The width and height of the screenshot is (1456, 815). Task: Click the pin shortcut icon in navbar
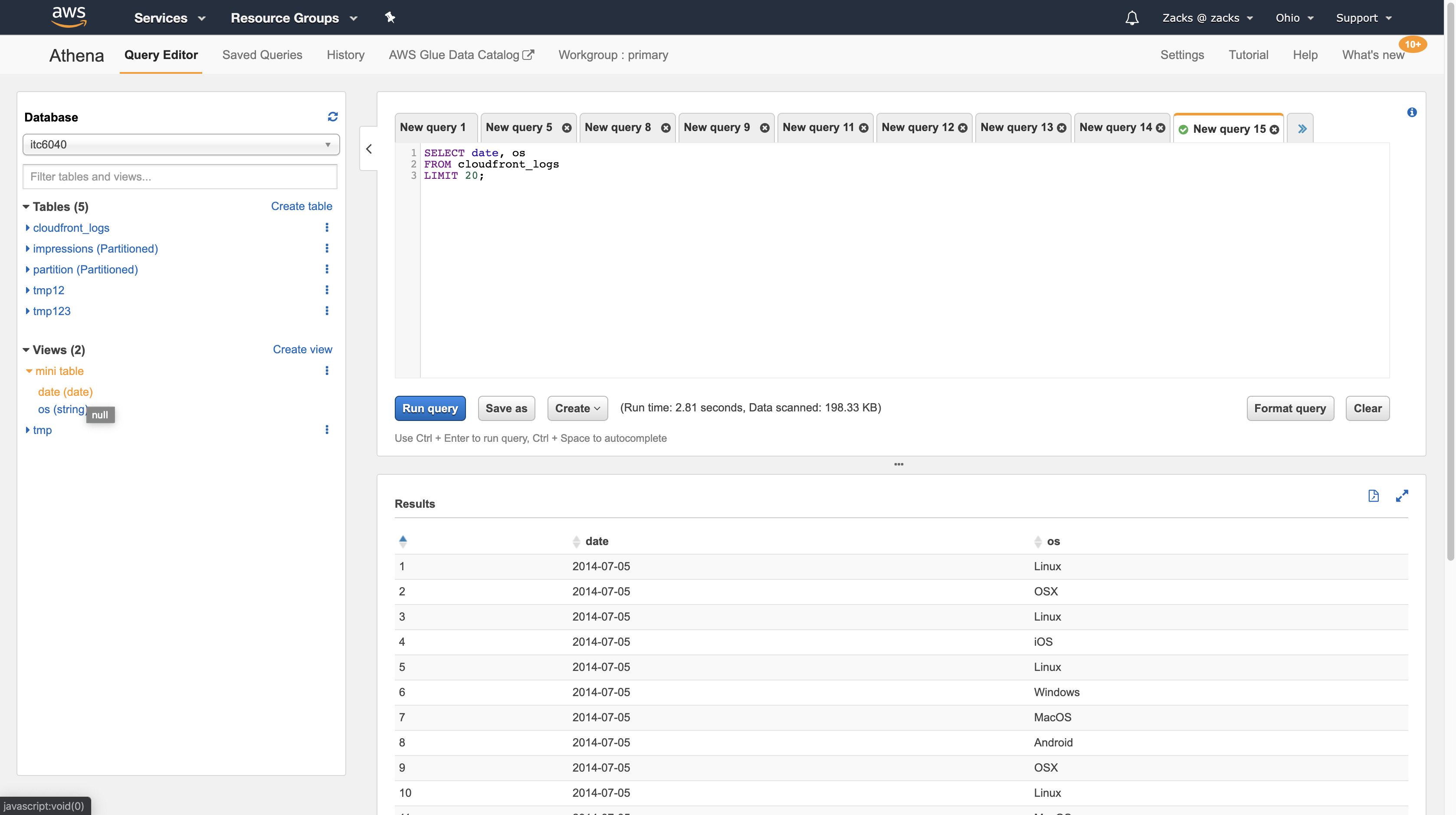click(390, 17)
